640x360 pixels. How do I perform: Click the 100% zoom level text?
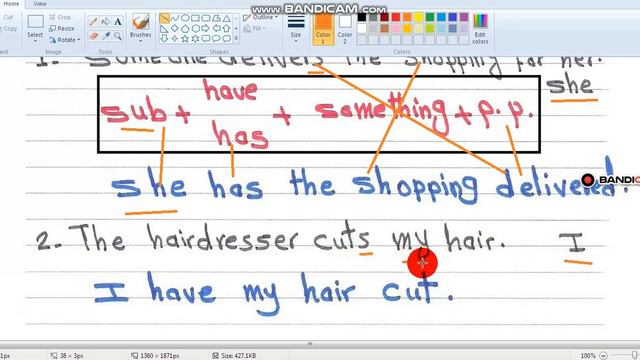[588, 356]
